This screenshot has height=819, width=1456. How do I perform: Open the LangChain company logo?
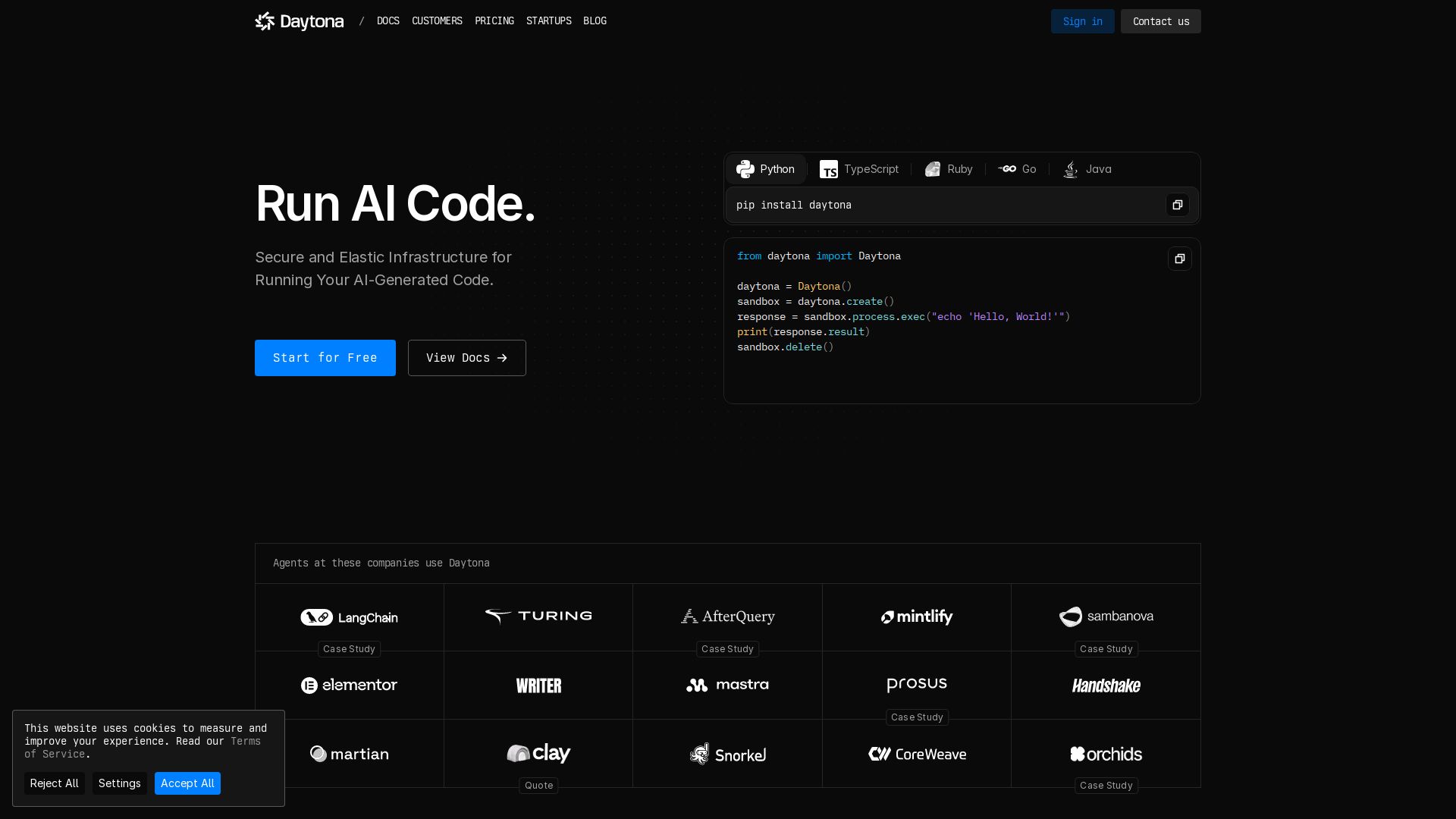tap(349, 617)
